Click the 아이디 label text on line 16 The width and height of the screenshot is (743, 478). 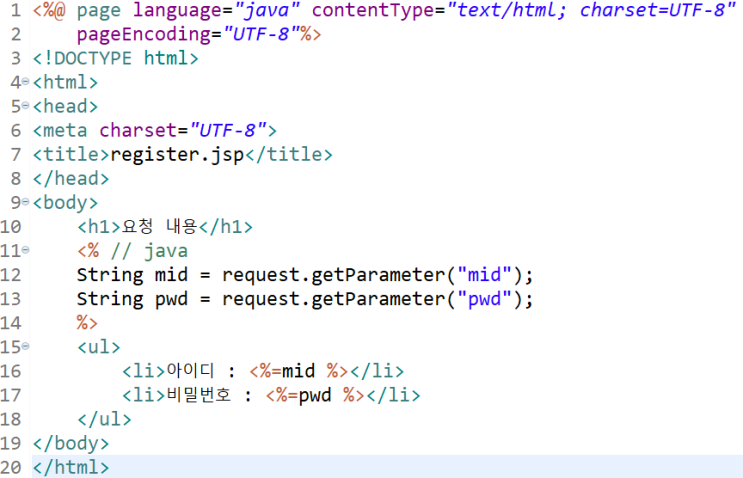click(190, 371)
